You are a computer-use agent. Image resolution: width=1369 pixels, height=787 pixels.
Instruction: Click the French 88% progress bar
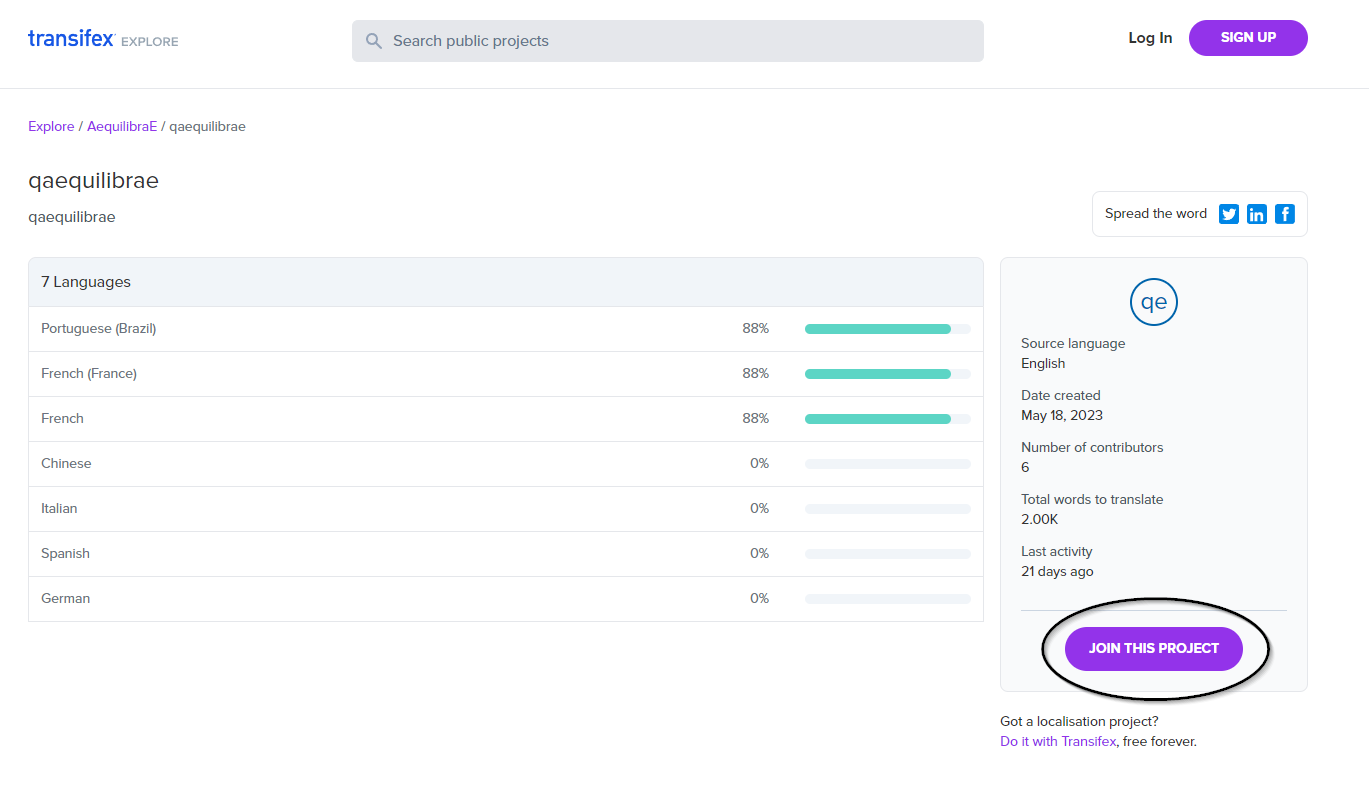(x=887, y=419)
